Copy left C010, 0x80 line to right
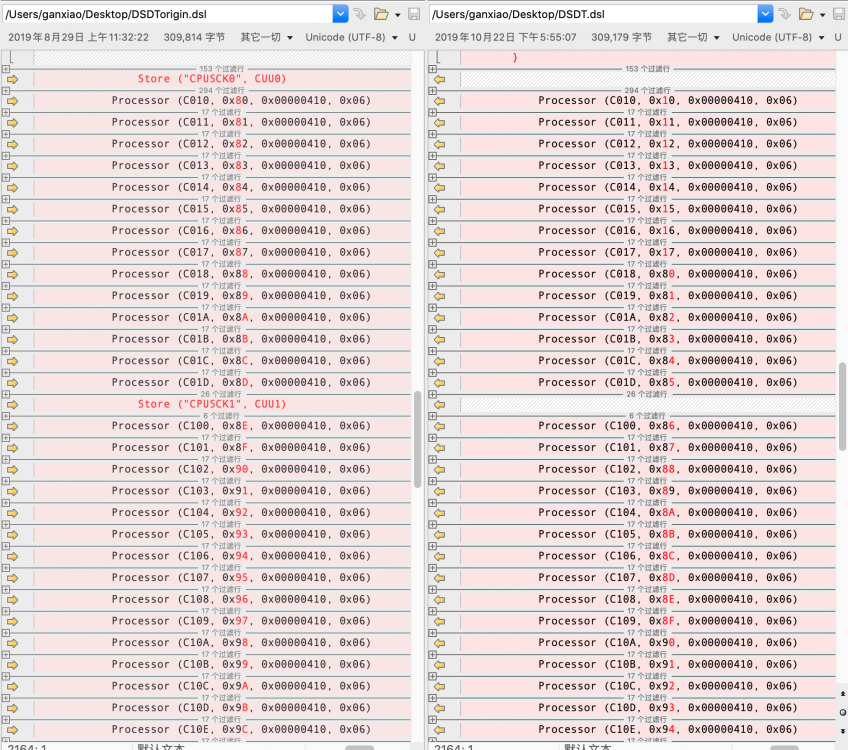The height and width of the screenshot is (750, 848). (12, 101)
